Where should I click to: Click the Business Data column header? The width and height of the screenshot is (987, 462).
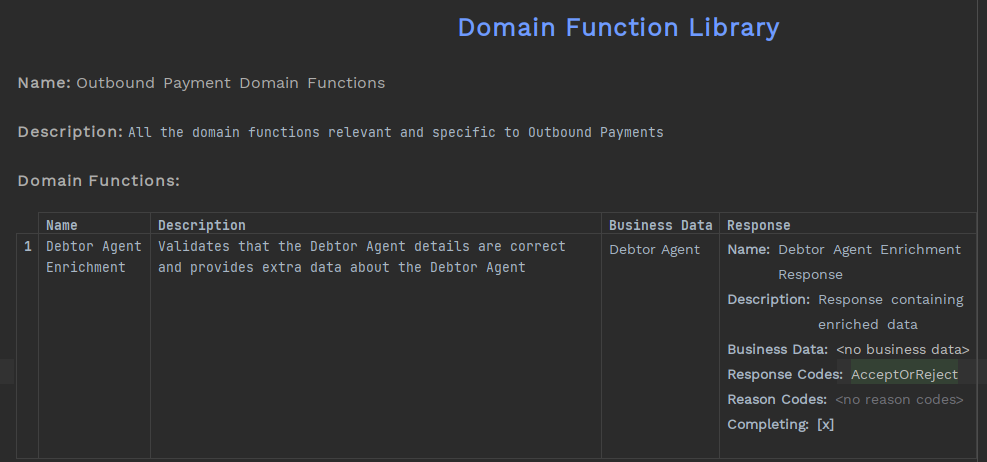660,225
